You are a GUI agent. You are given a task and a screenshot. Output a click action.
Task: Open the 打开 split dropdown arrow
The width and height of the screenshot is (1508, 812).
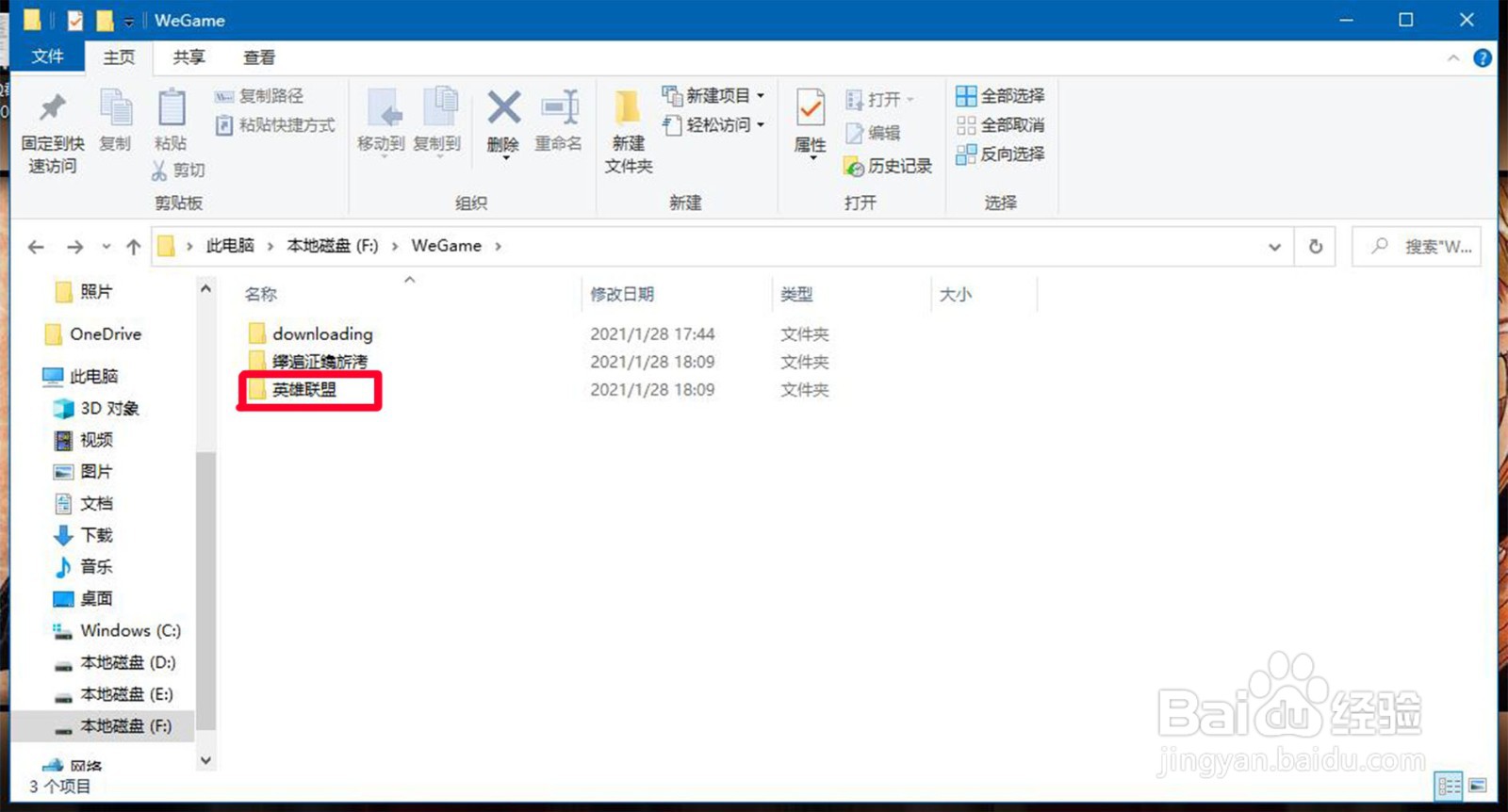[910, 99]
